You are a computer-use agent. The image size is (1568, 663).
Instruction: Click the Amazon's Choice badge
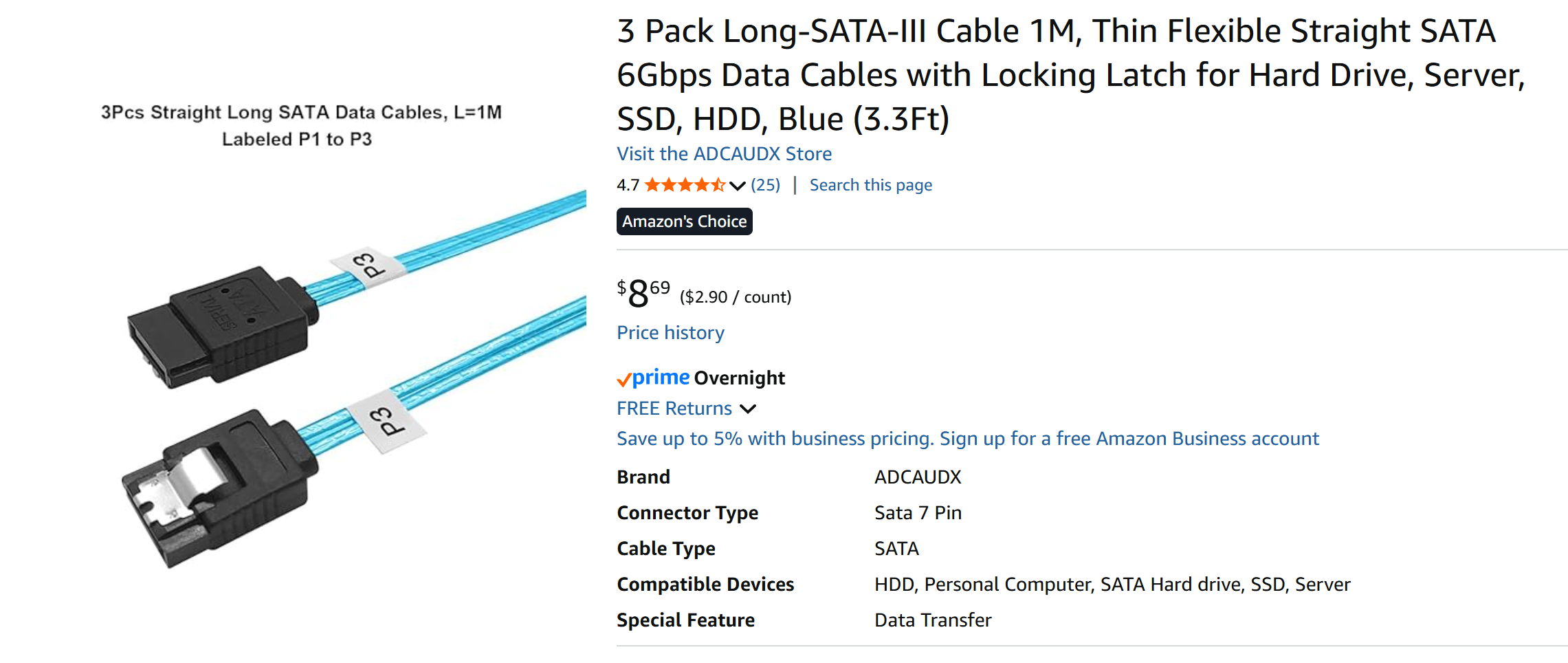pos(684,221)
